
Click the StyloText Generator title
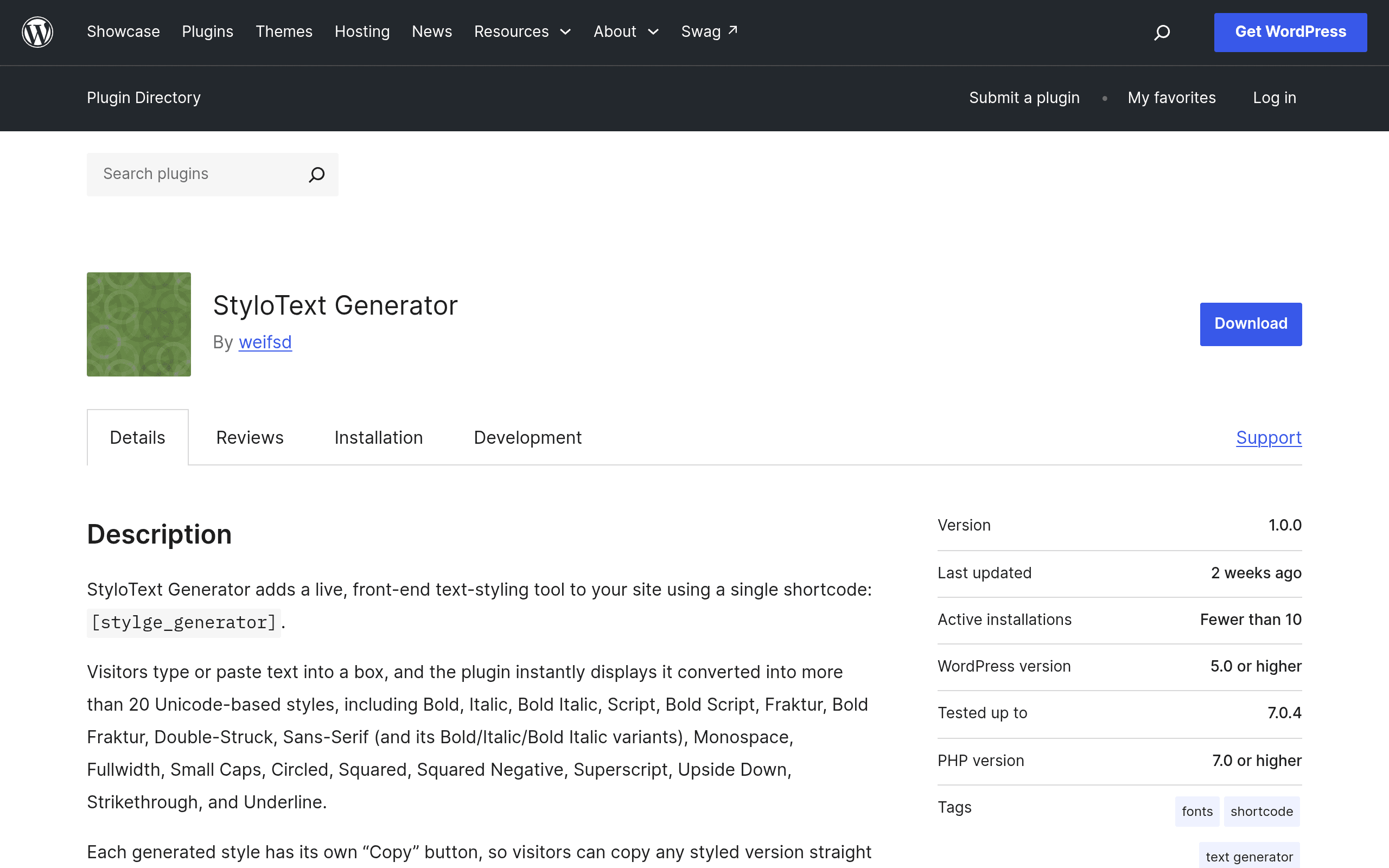(x=336, y=305)
